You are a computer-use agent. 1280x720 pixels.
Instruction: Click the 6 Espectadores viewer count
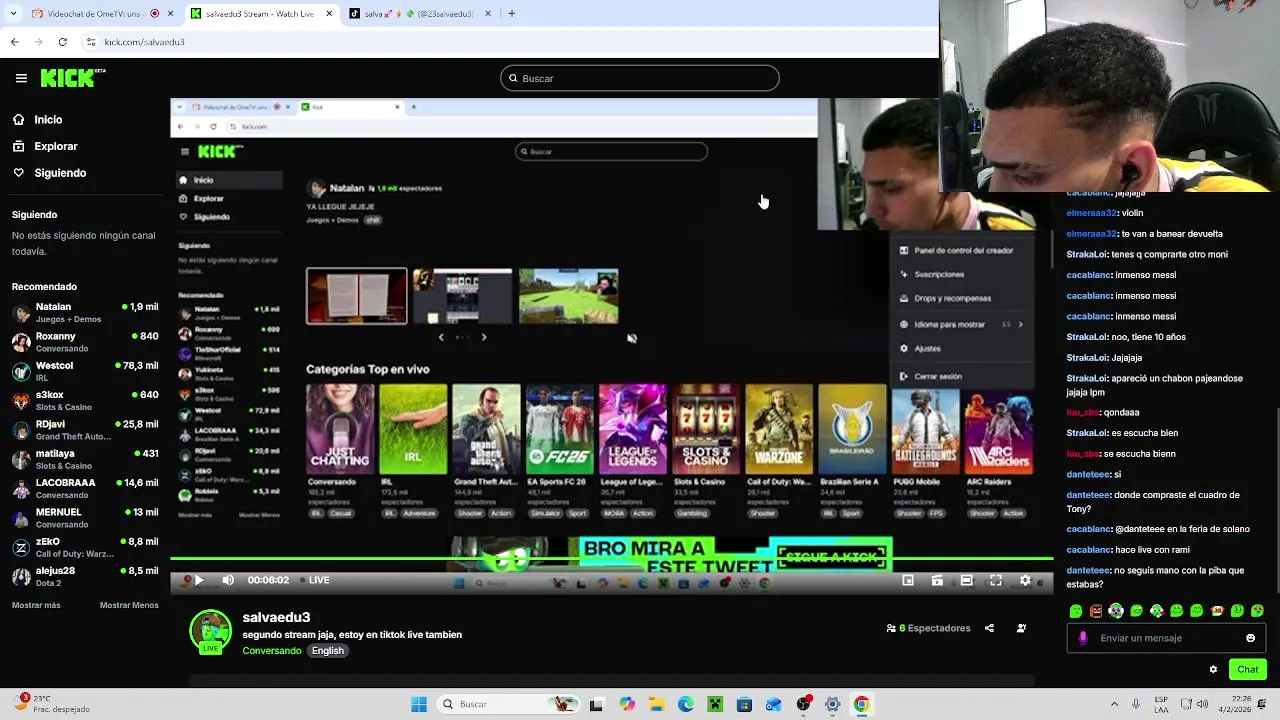point(928,628)
